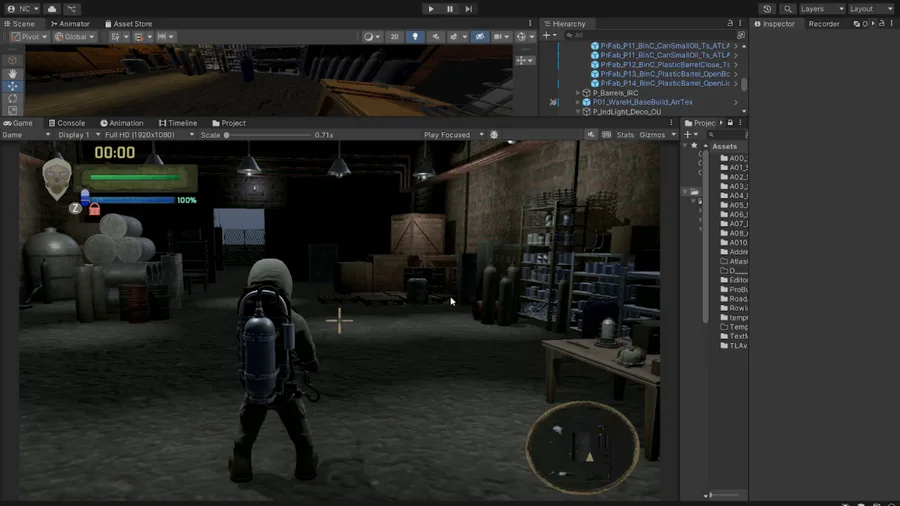Toggle the shortcuts keyboard icon in Game toolbar
This screenshot has width=900, height=506.
pos(607,135)
